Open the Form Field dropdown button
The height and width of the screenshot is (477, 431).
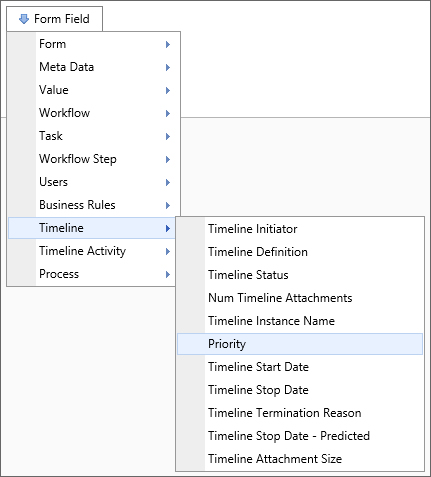coord(55,19)
